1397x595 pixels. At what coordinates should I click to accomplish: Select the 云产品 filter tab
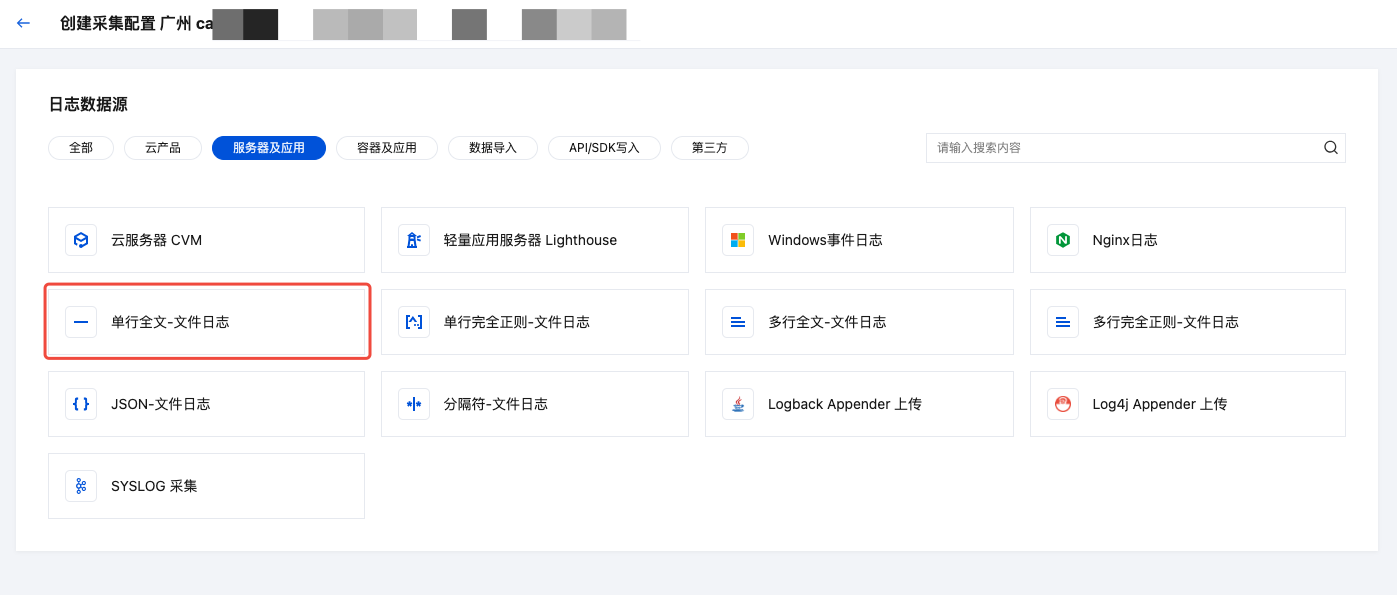click(x=163, y=148)
